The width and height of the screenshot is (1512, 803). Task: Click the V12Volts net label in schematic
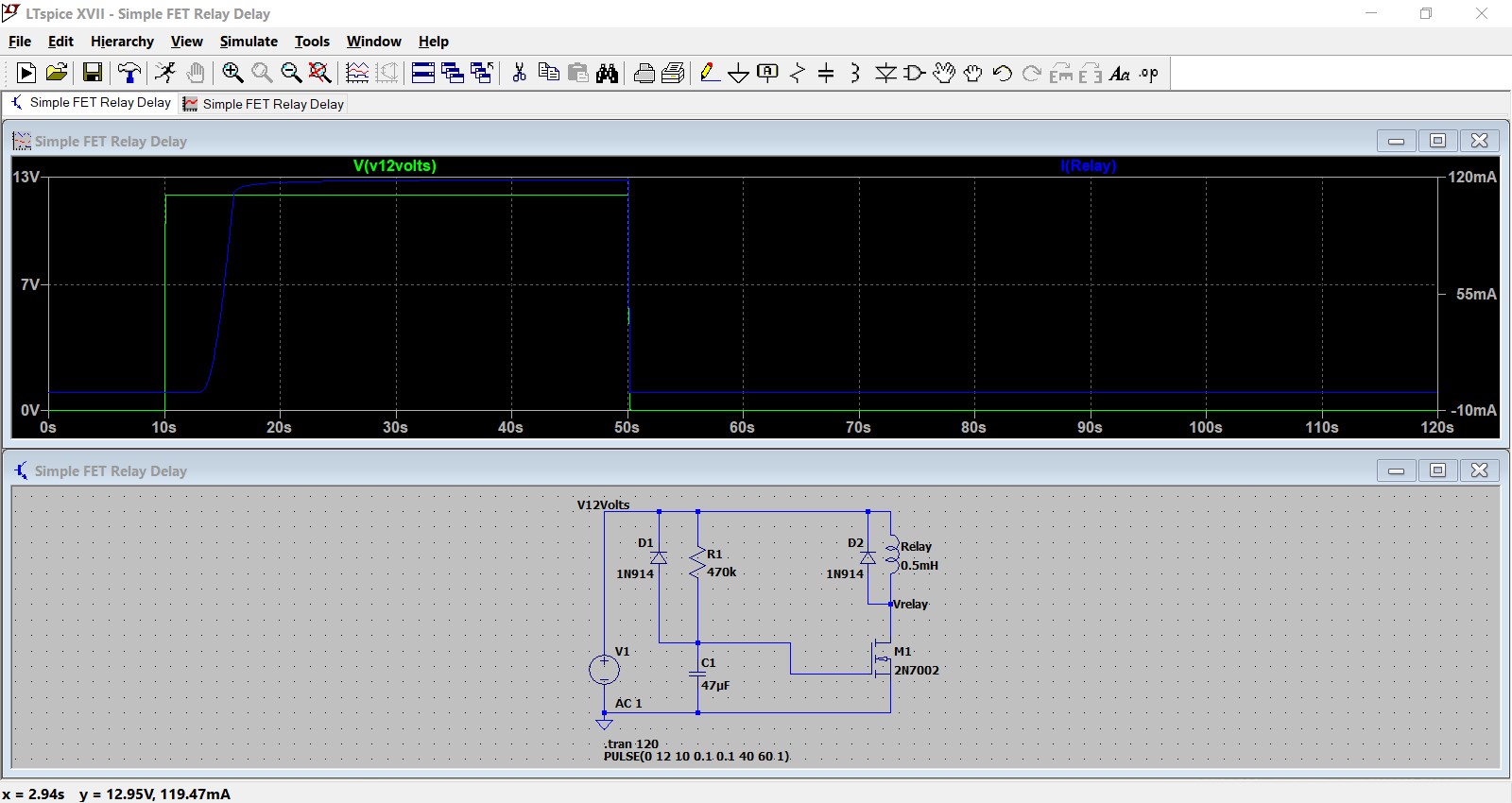[603, 504]
